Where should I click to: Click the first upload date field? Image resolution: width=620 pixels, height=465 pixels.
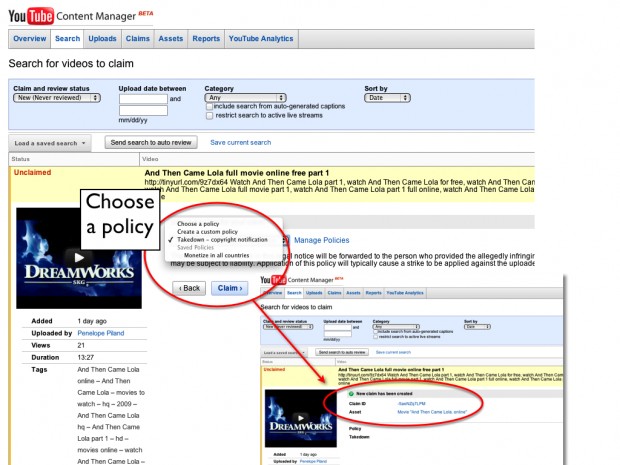(x=143, y=99)
